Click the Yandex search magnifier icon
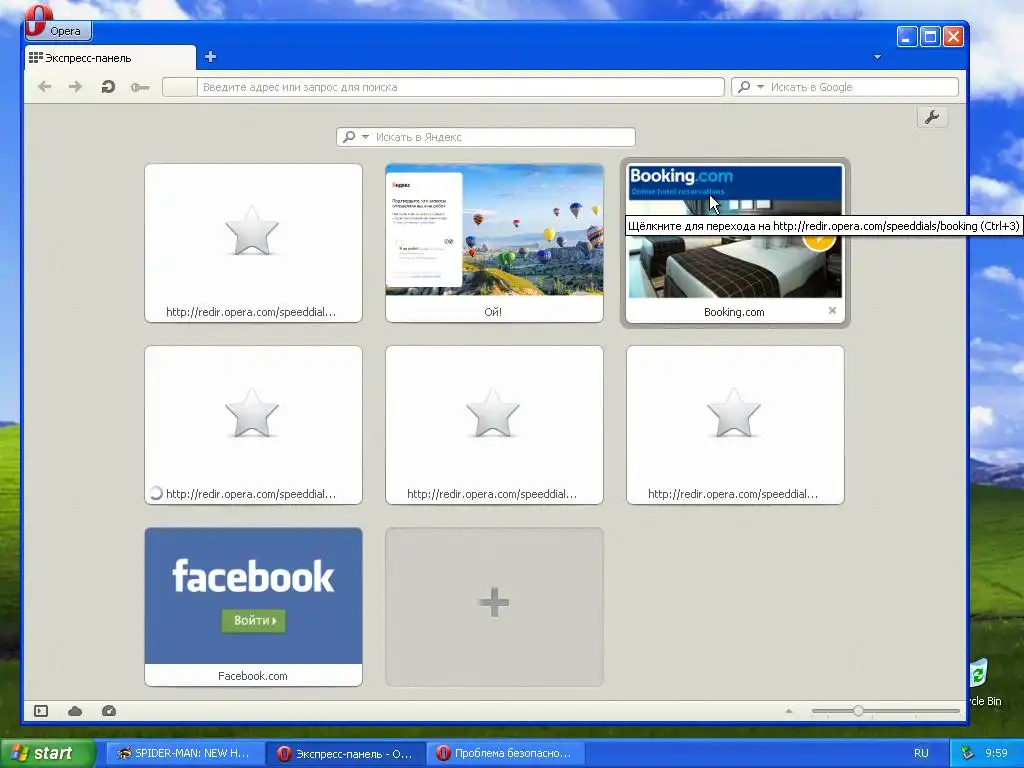The image size is (1024, 768). [x=349, y=137]
